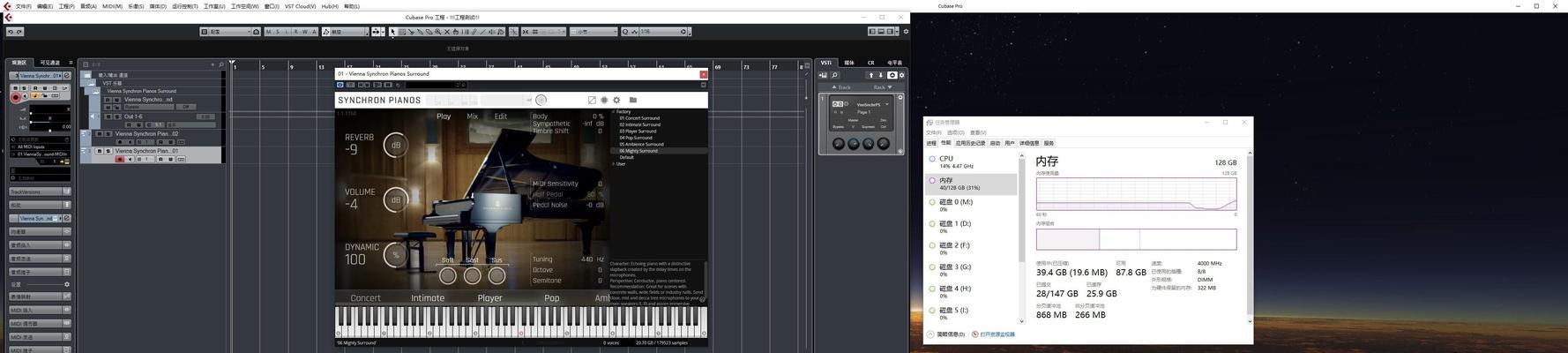1568x353 pixels.
Task: Switch to the 媒体 tab in right zone
Action: [849, 63]
